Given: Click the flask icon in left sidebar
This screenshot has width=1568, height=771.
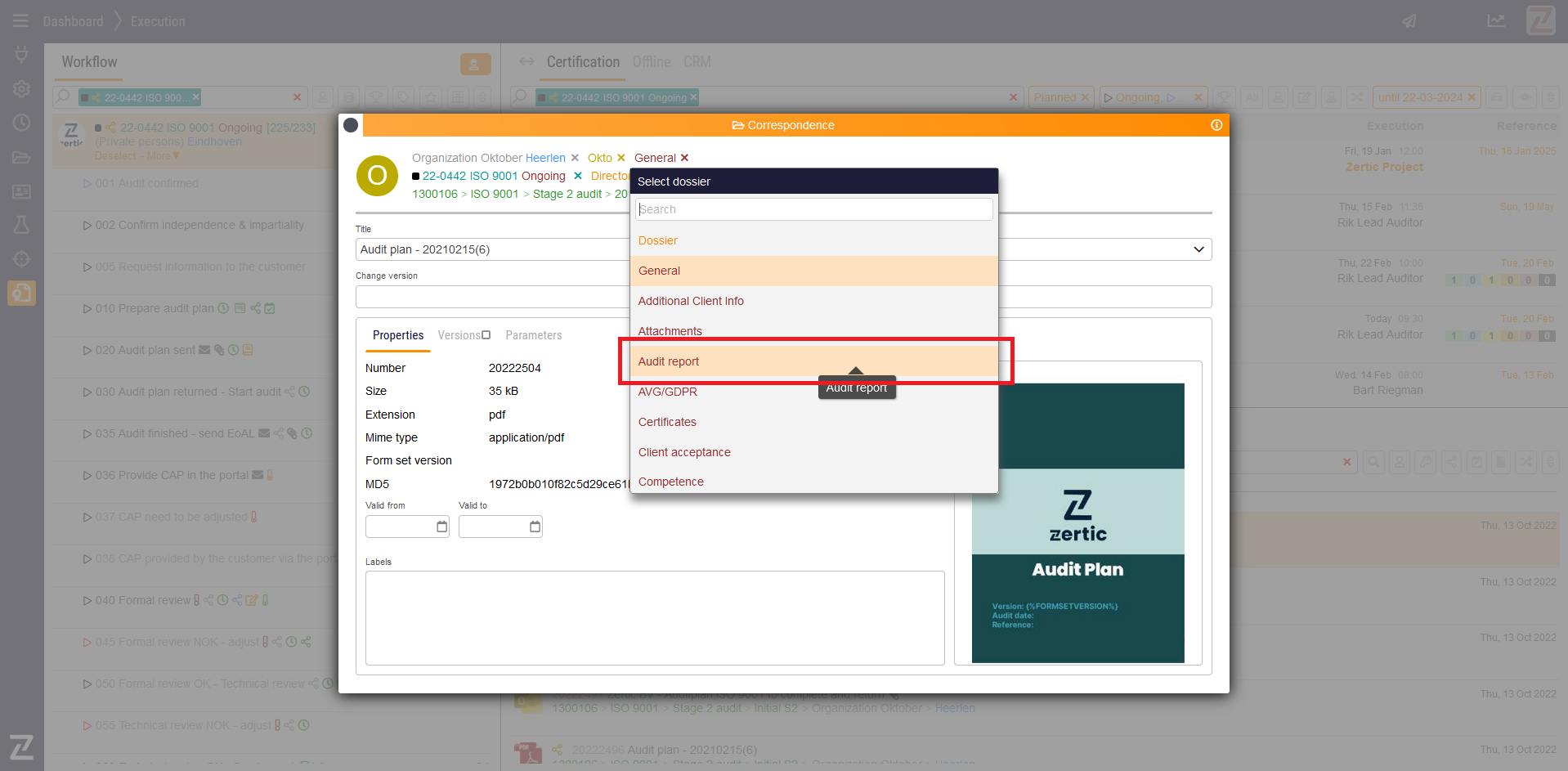Looking at the screenshot, I should [21, 225].
